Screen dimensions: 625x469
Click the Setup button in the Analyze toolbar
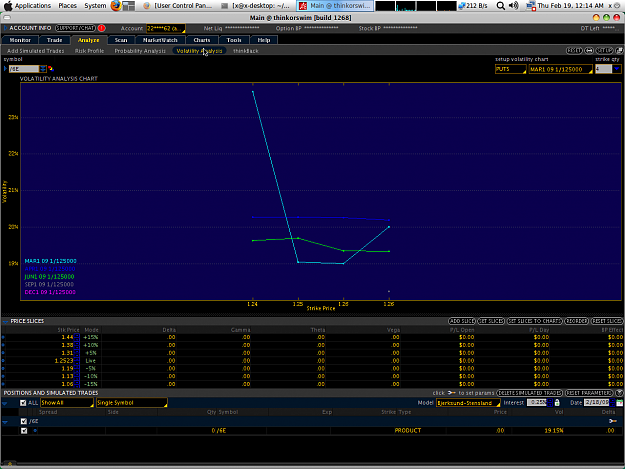[604, 51]
